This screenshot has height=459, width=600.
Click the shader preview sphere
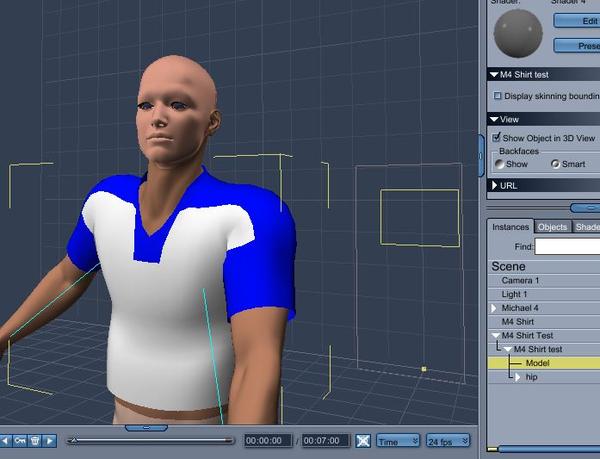click(518, 34)
